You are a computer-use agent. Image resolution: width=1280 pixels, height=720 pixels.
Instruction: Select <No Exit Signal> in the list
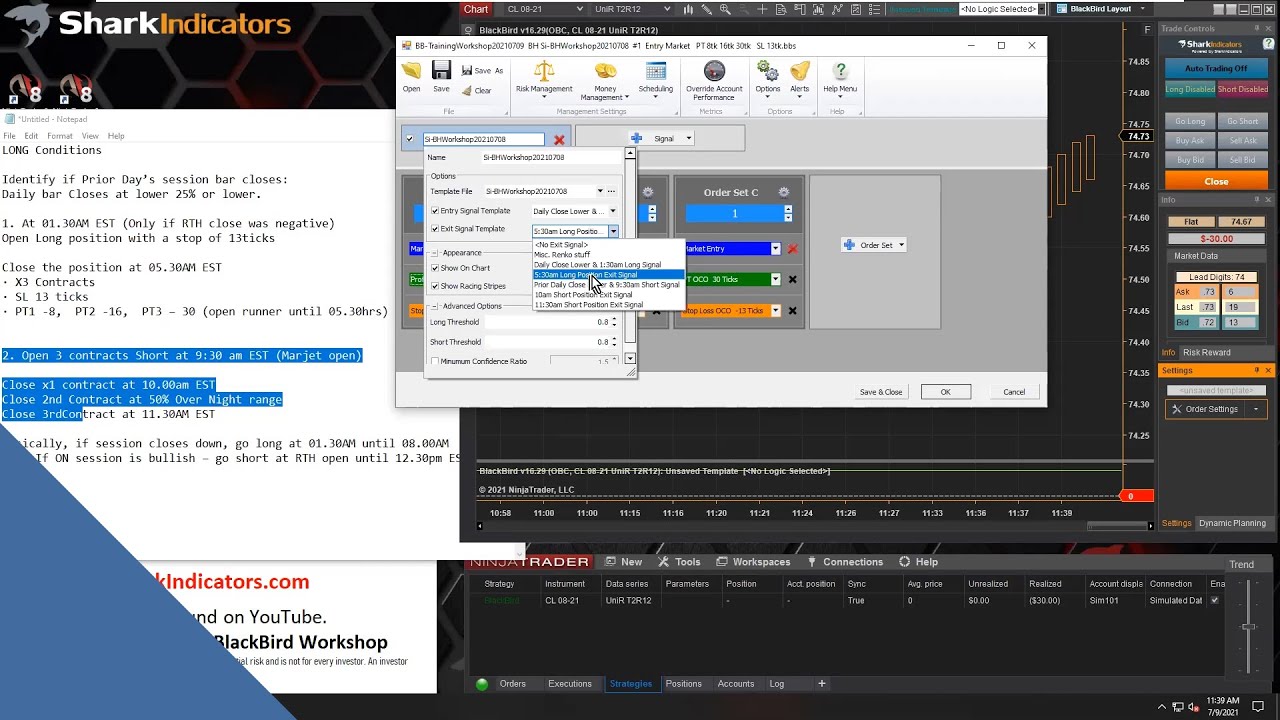point(561,245)
